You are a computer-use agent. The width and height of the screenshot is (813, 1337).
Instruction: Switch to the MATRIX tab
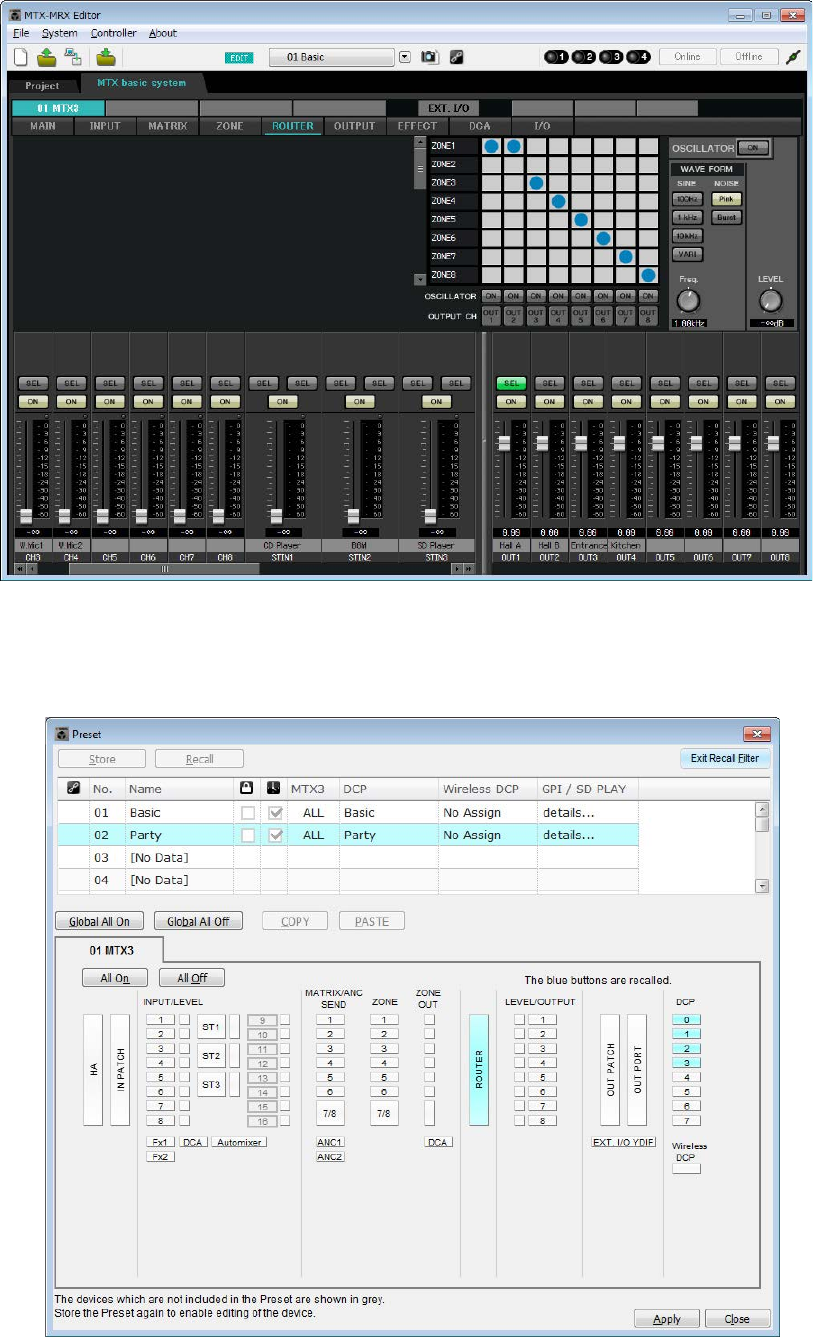click(x=167, y=126)
